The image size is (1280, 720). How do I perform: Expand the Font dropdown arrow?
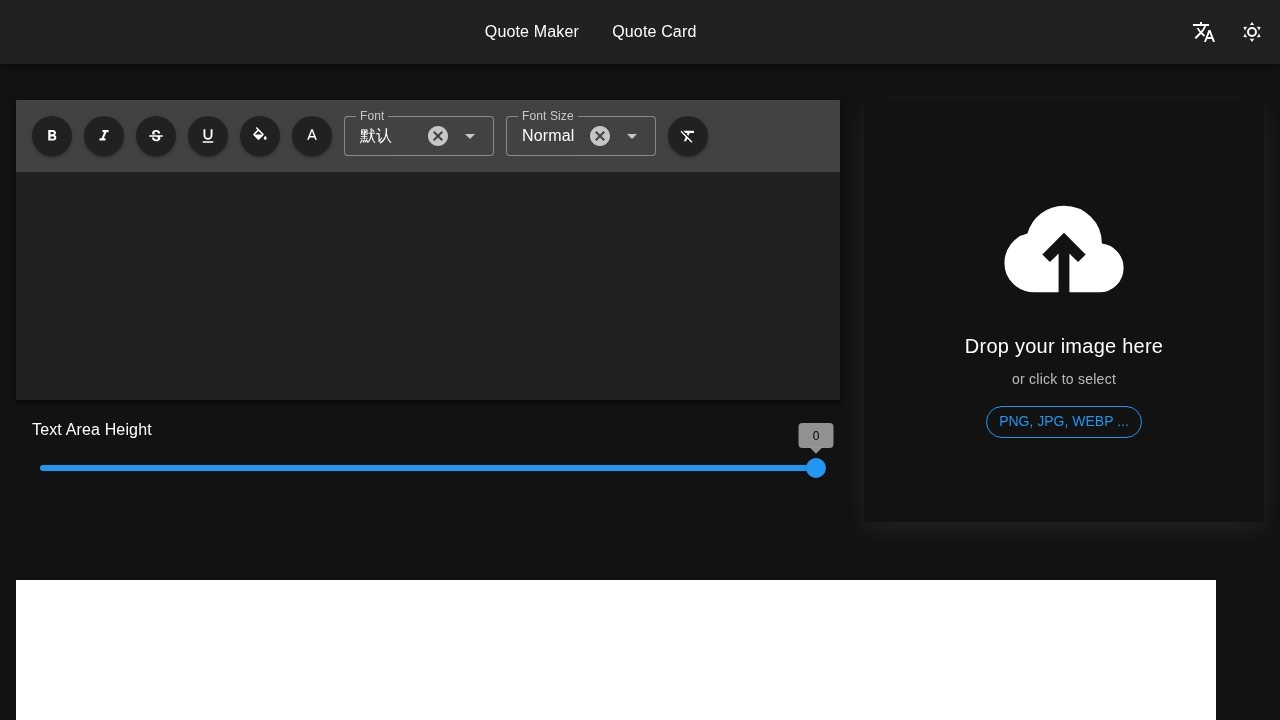470,136
